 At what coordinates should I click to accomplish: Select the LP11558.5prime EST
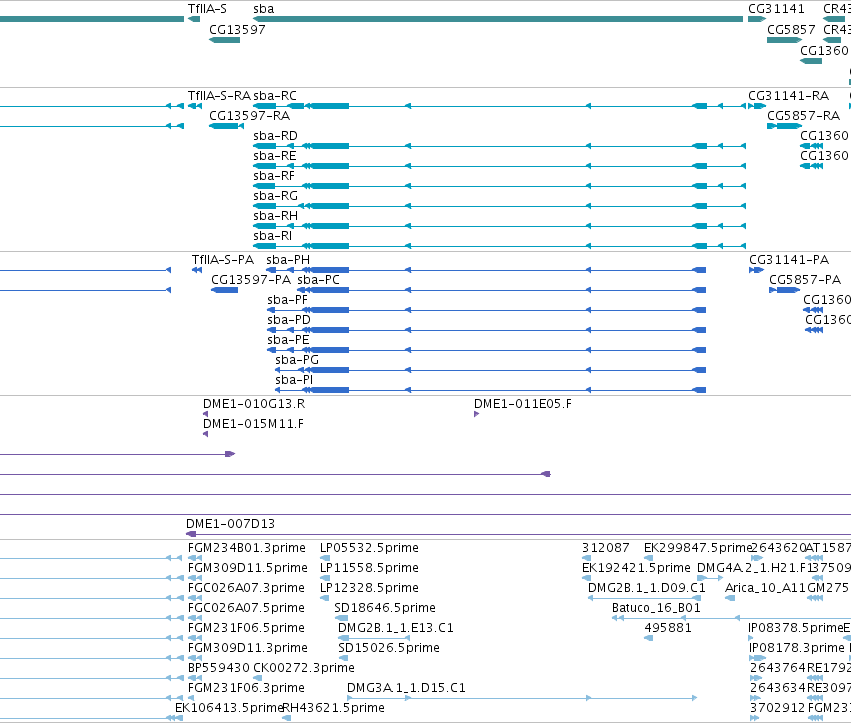[x=325, y=578]
